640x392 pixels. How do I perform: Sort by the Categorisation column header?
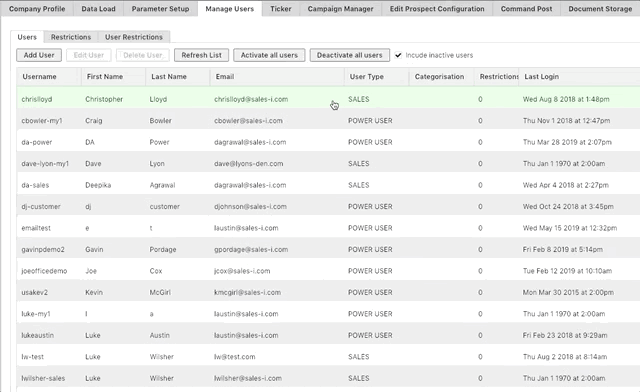coord(442,76)
